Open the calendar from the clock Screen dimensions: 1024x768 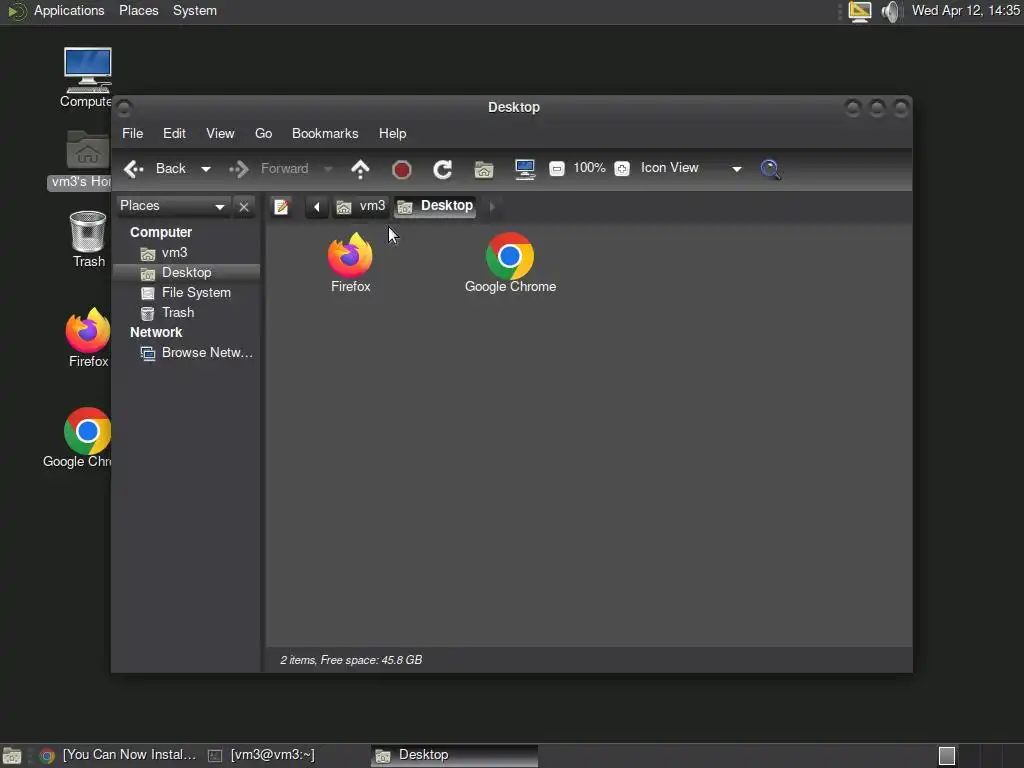click(965, 11)
